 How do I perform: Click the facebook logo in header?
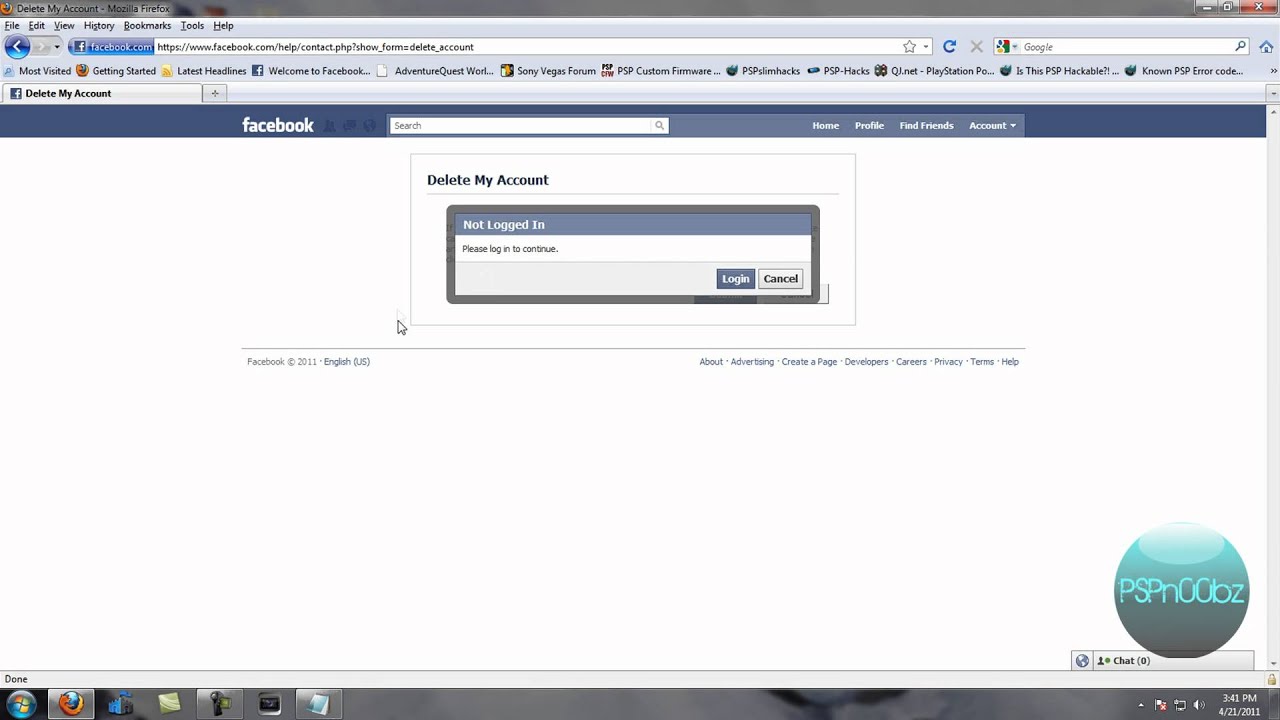coord(278,125)
